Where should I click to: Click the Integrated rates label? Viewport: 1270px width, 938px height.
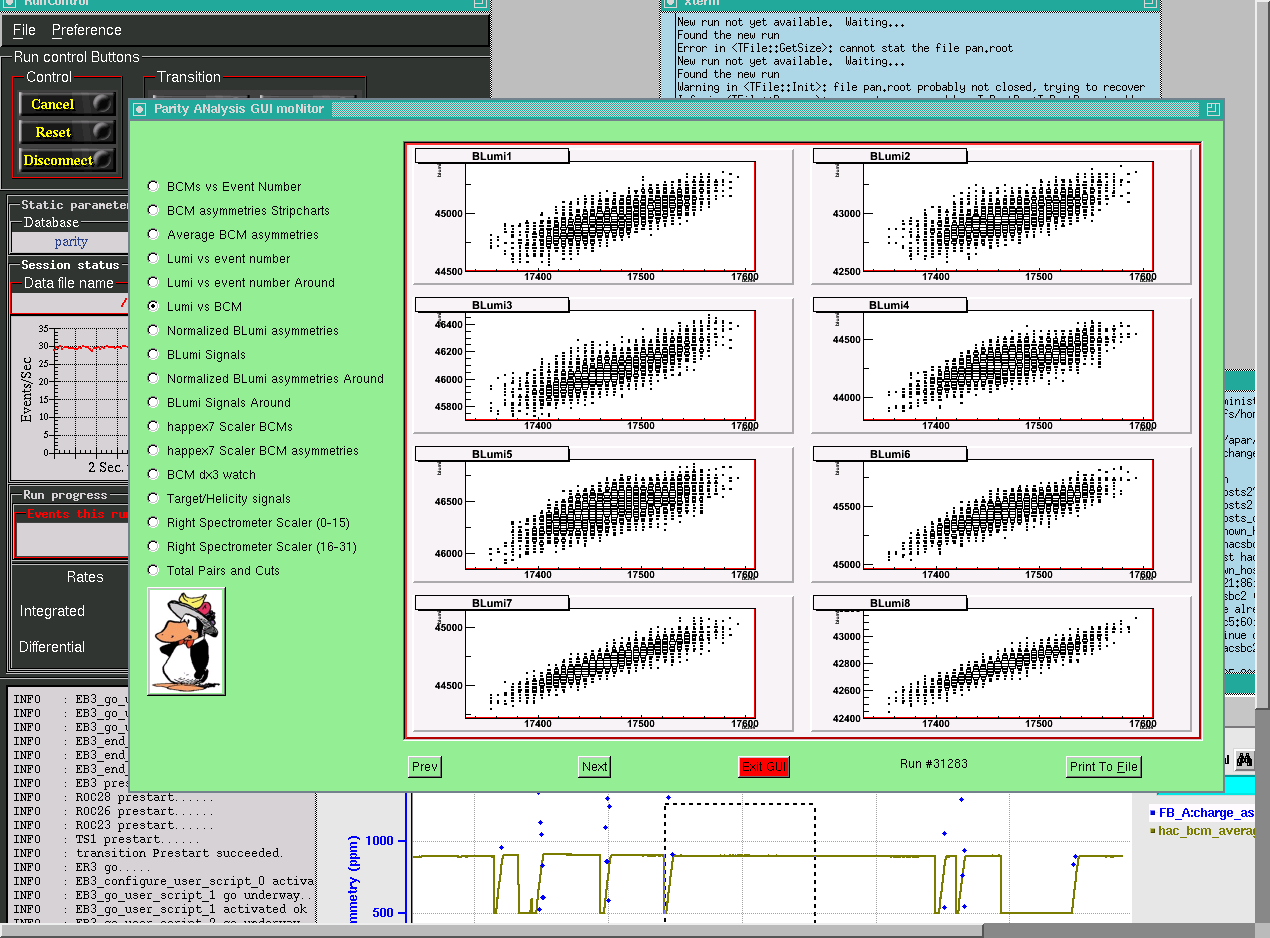pyautogui.click(x=52, y=611)
